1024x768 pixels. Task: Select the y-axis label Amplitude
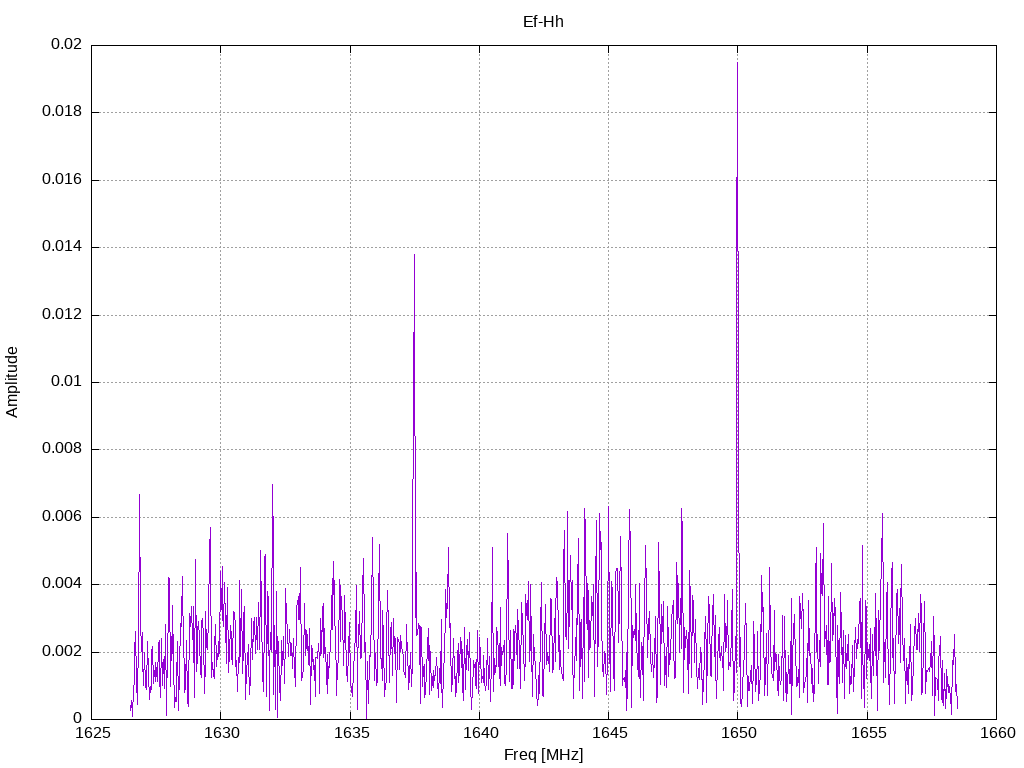[12, 382]
